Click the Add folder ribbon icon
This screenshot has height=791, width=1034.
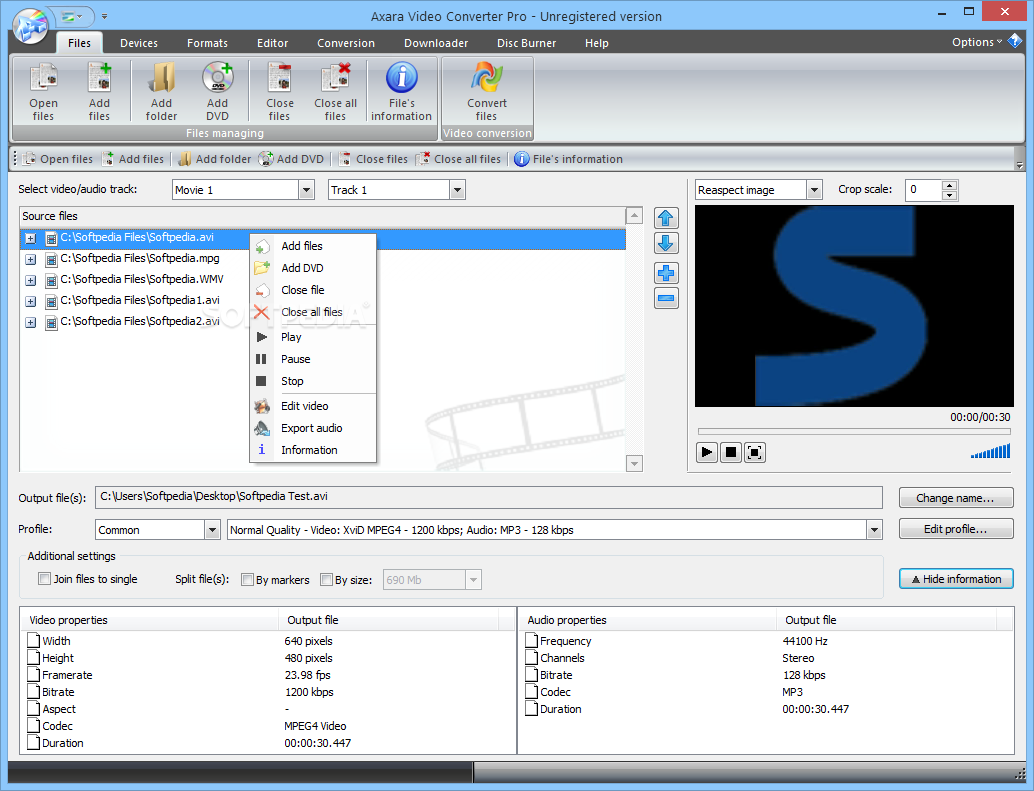coord(161,91)
